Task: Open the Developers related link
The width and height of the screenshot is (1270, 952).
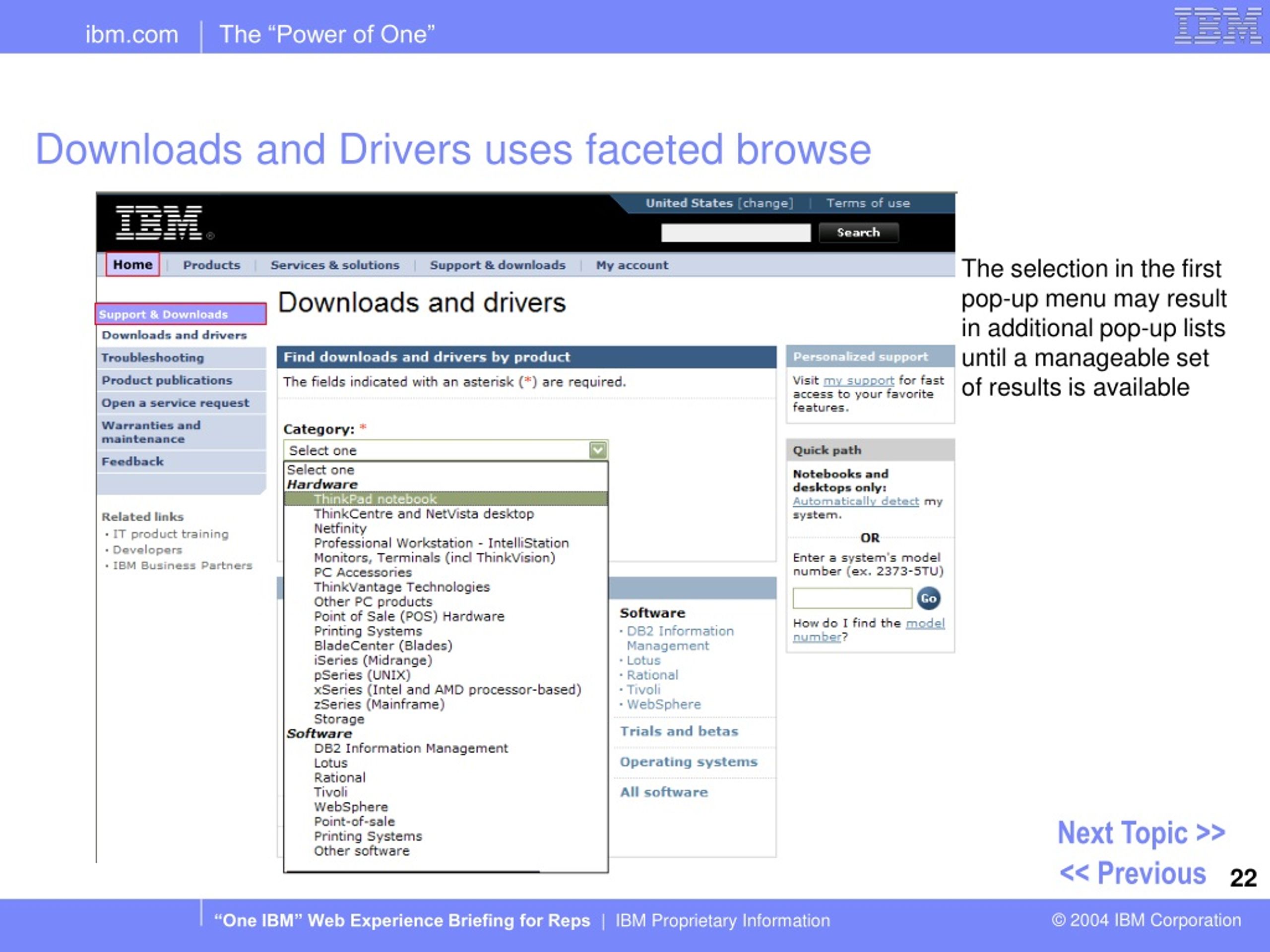Action: tap(147, 550)
